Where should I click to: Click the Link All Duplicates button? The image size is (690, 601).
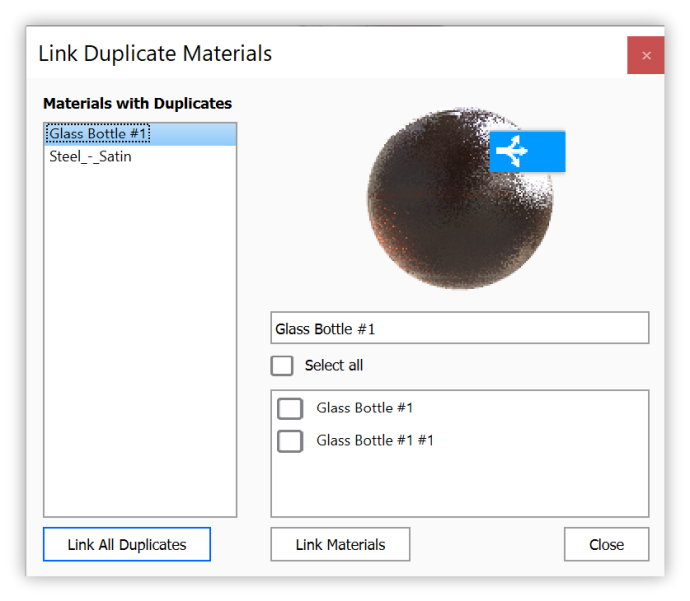[x=127, y=544]
